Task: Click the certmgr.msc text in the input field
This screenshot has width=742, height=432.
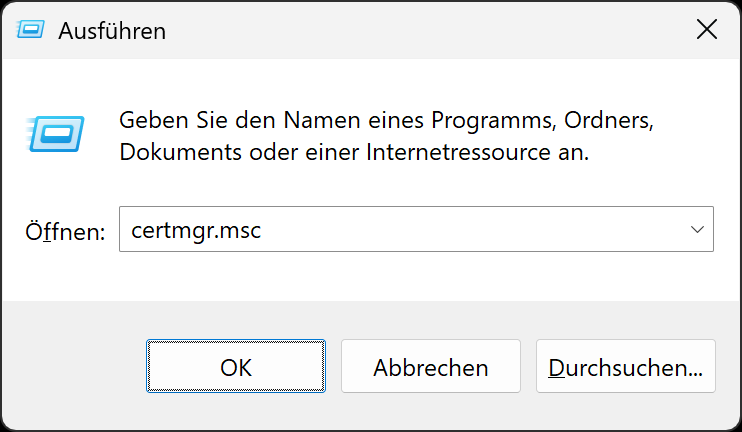Action: click(x=196, y=230)
